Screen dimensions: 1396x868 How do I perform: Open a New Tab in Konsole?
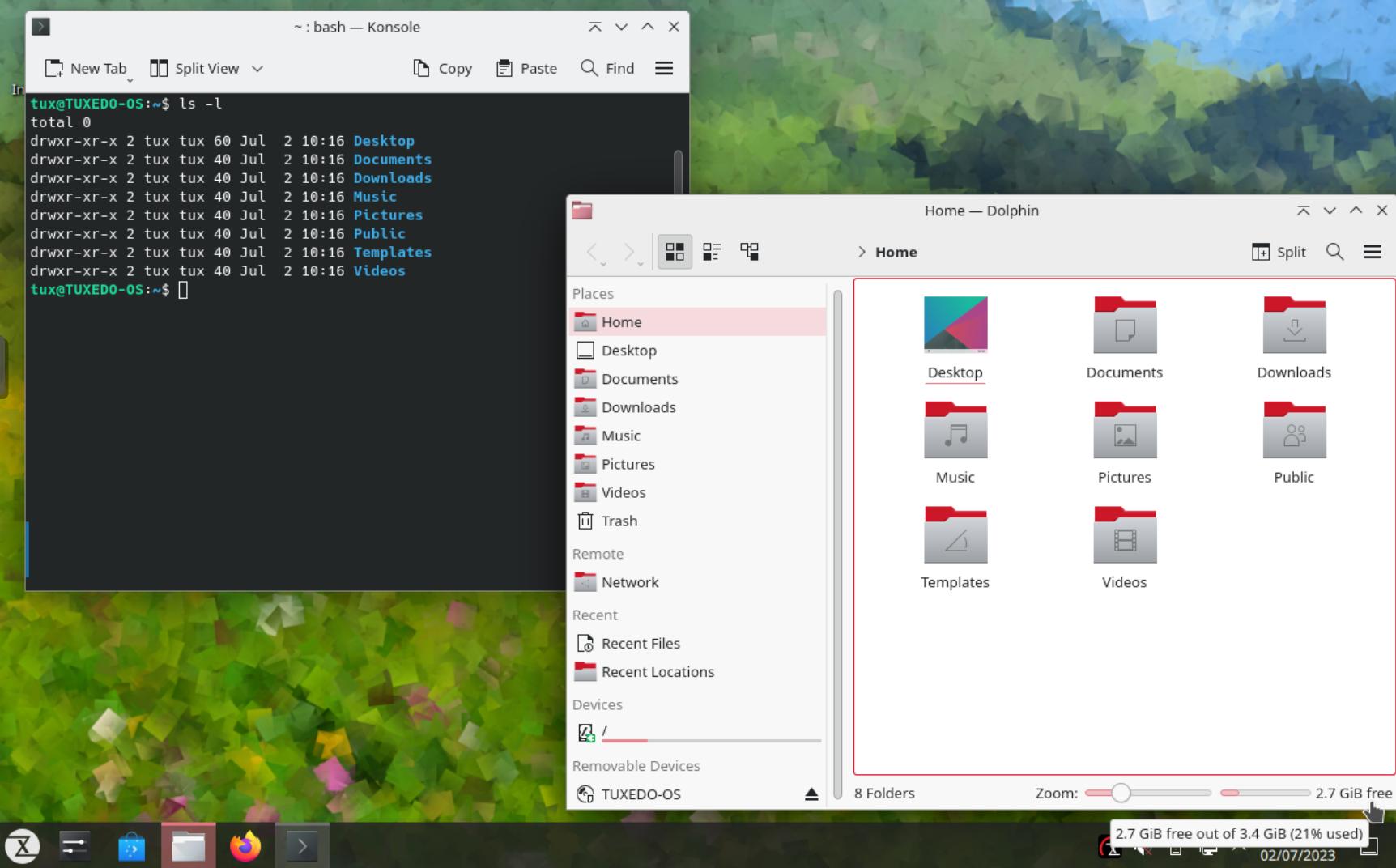[86, 68]
